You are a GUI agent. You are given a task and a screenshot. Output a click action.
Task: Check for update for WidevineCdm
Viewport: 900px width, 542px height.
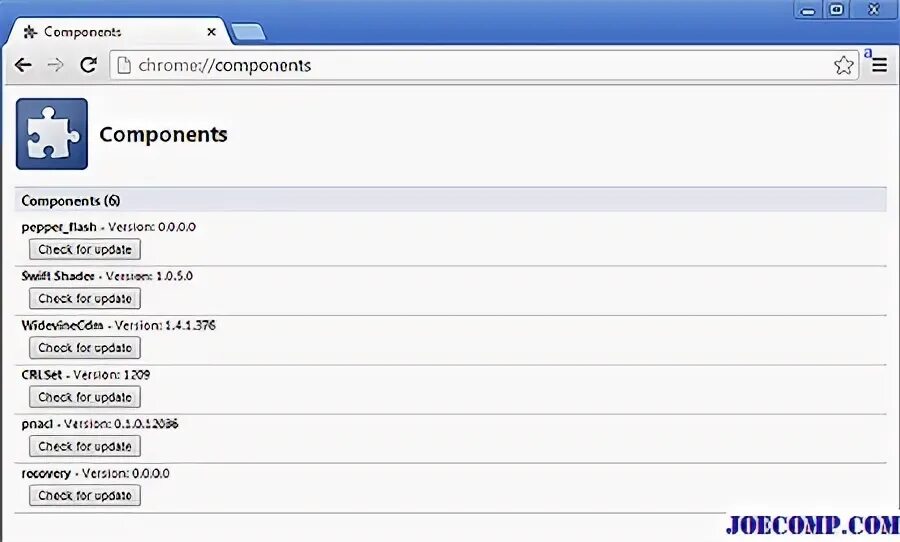[x=85, y=348]
